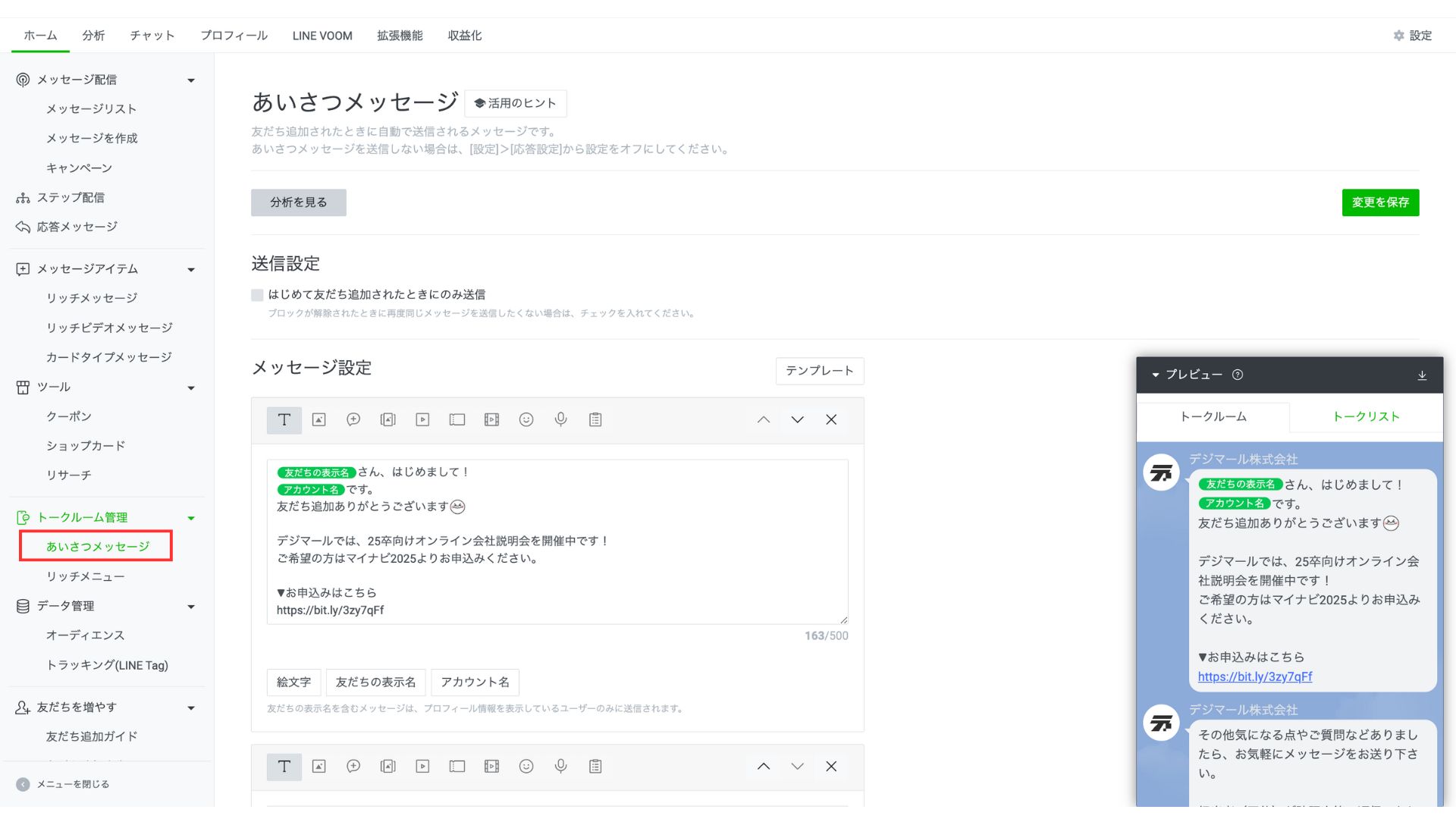Pick the sticker smiley icon in second message toolbar
Screen dimensions: 1456x819
point(526,767)
